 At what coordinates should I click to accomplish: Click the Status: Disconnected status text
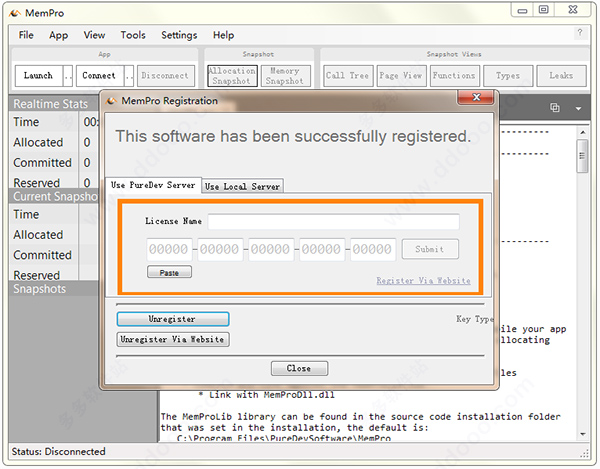[x=59, y=452]
